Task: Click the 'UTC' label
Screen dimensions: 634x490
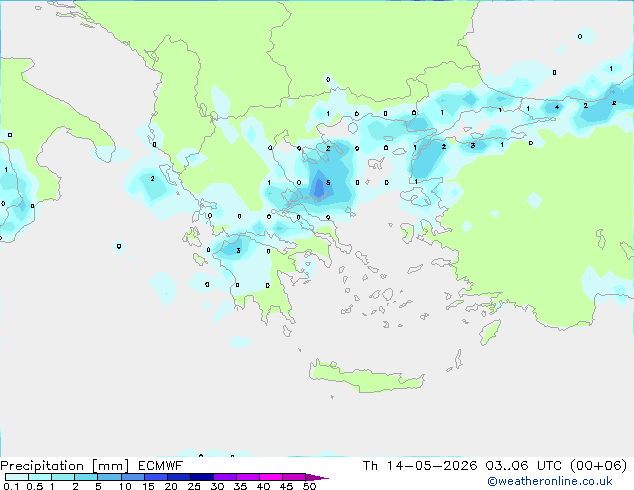Action: (549, 466)
